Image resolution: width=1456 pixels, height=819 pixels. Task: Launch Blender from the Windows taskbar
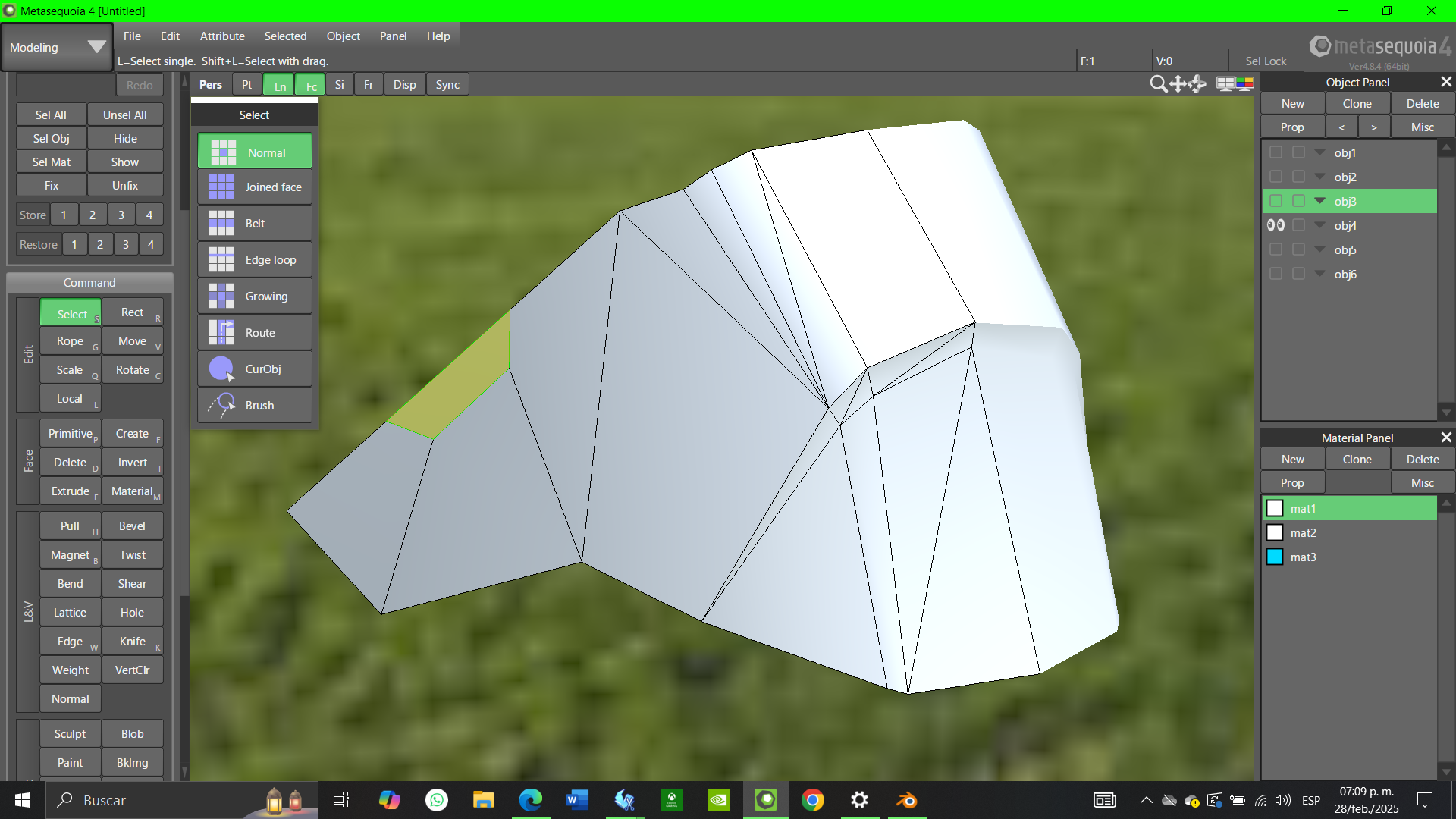pyautogui.click(x=906, y=800)
